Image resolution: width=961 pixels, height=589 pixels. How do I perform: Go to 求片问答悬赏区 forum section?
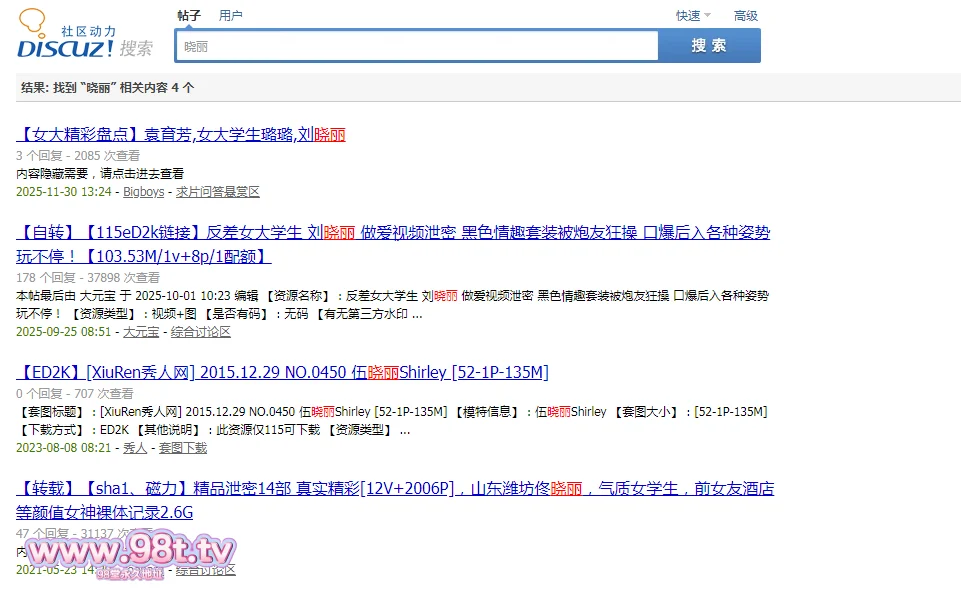pos(218,191)
